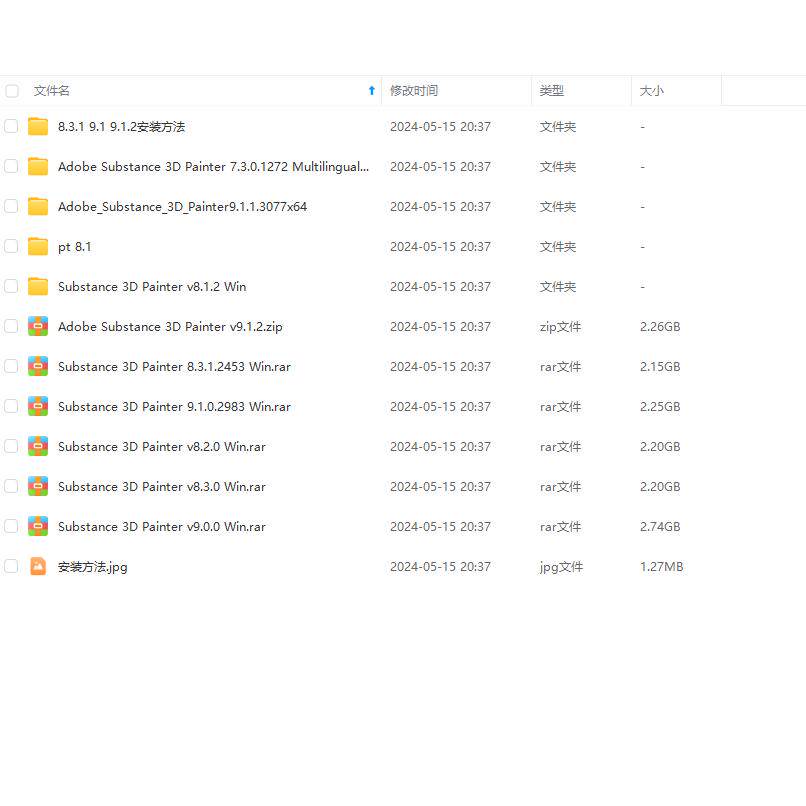
Task: Sort by the 类型 column header
Action: point(552,91)
